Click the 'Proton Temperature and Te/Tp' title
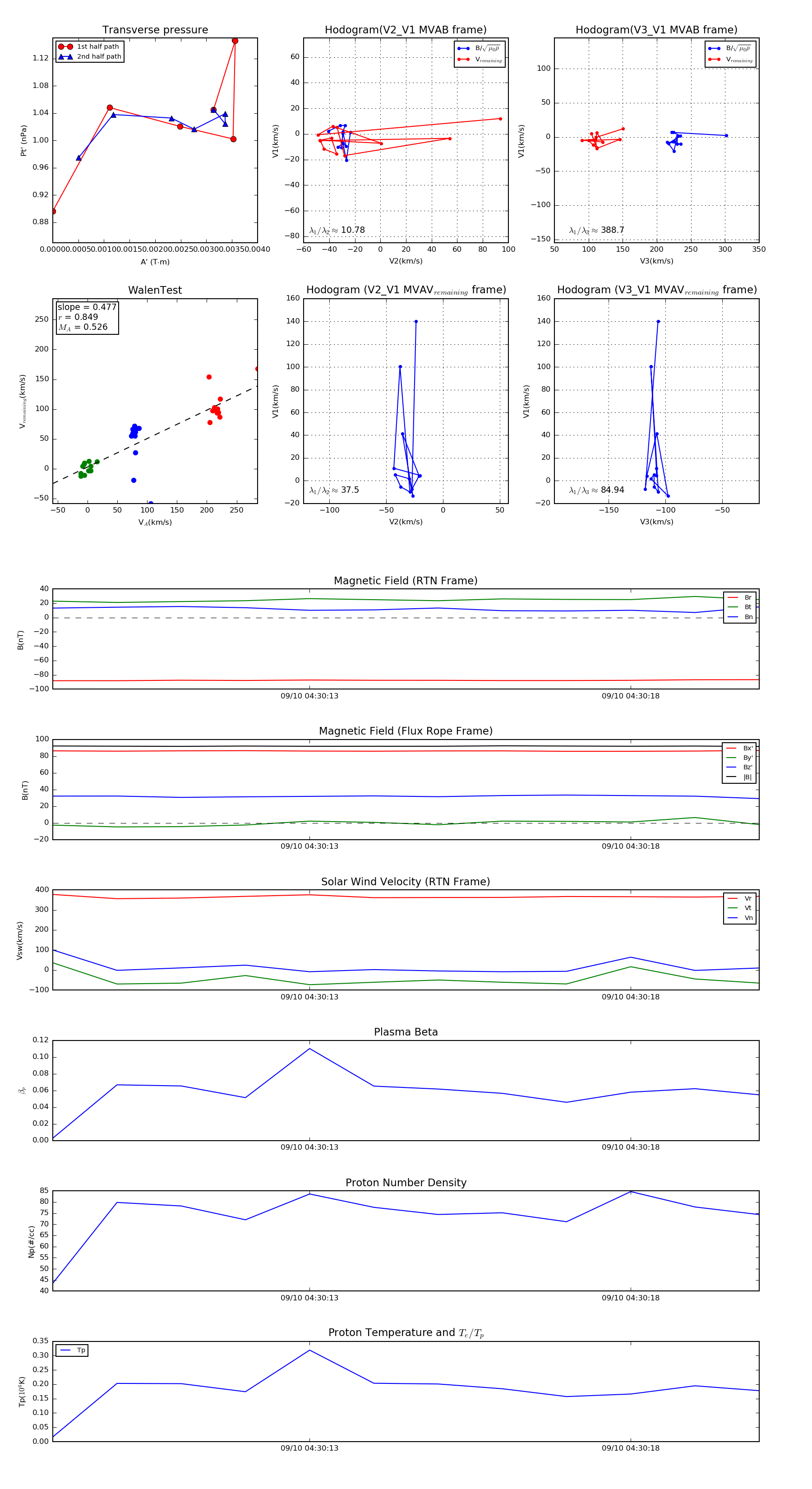Screen dimensions: 812x1489 coord(406,1333)
